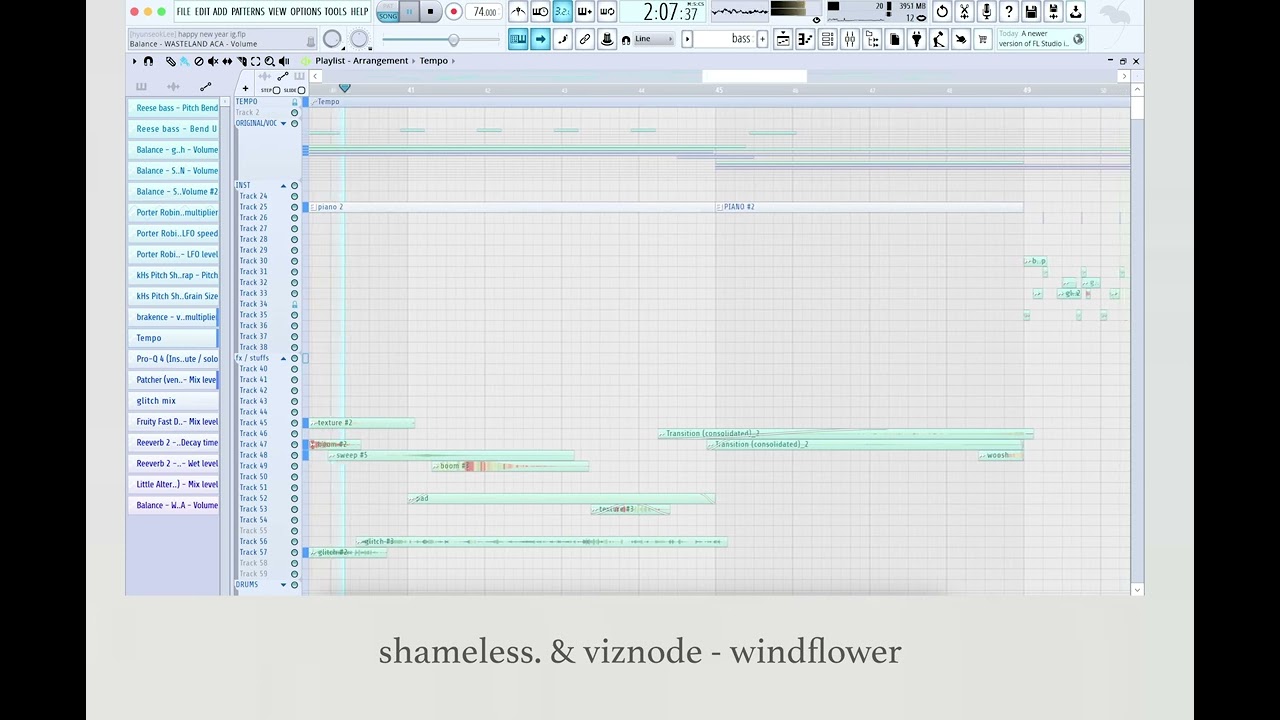Open the playlist view icon
Viewport: 1280px width, 720px height.
pos(783,39)
